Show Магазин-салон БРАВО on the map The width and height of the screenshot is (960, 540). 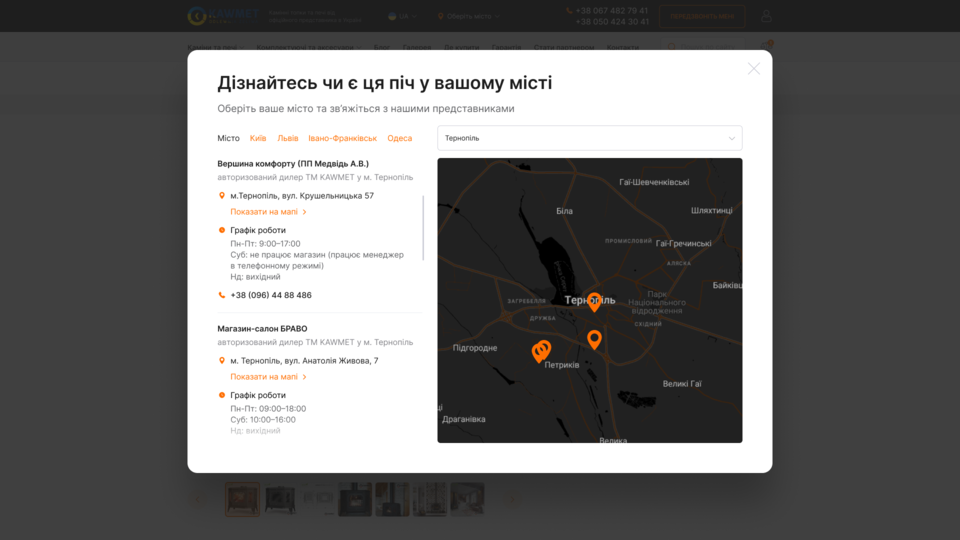268,377
